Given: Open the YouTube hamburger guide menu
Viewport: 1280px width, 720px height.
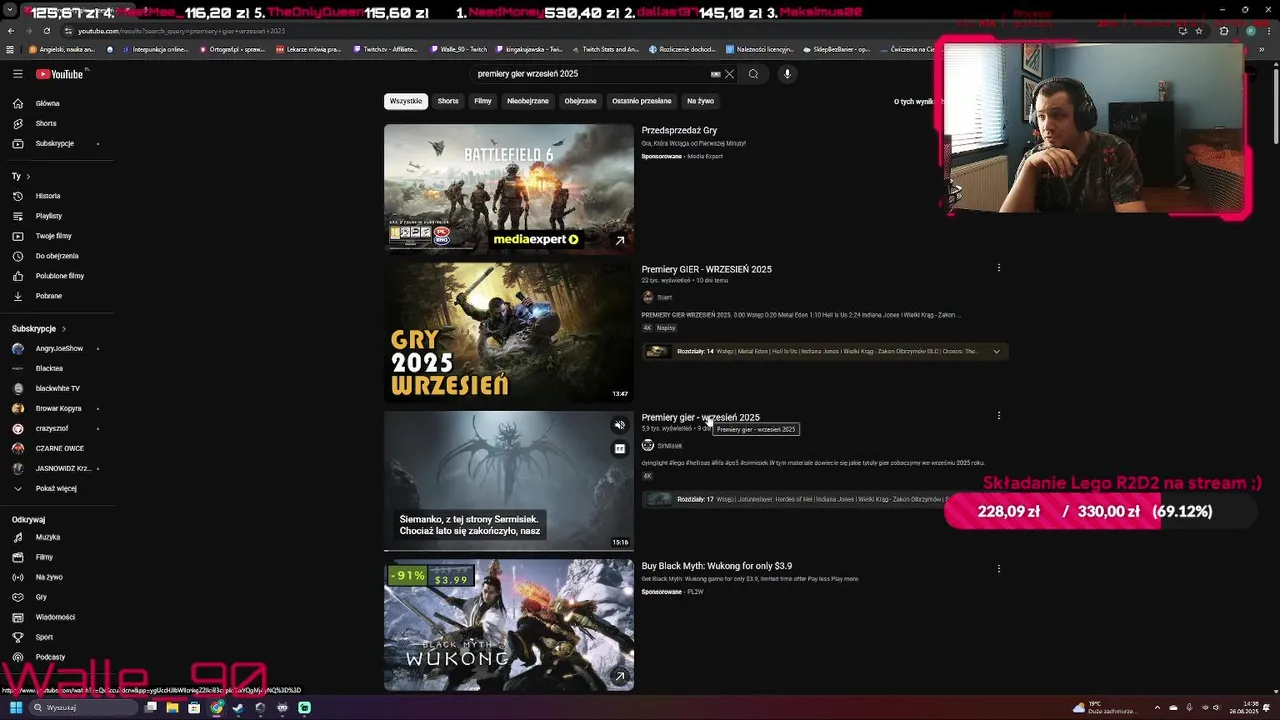Looking at the screenshot, I should (17, 74).
